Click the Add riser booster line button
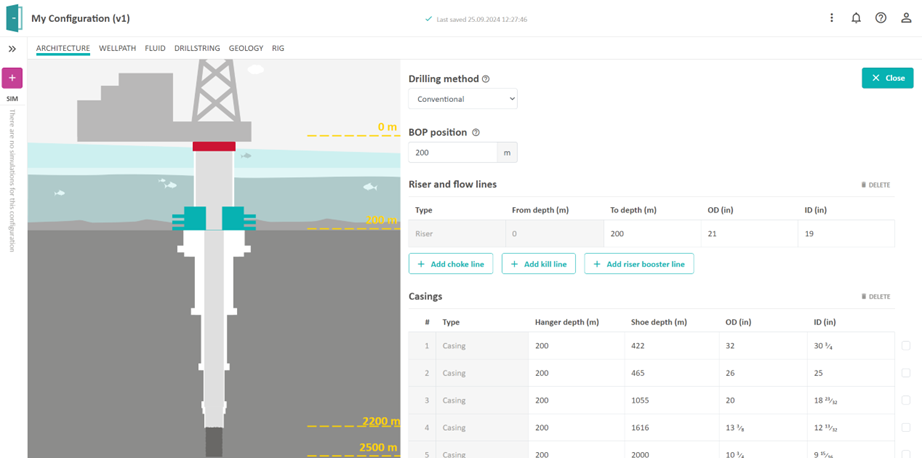The width and height of the screenshot is (922, 458). 639,264
